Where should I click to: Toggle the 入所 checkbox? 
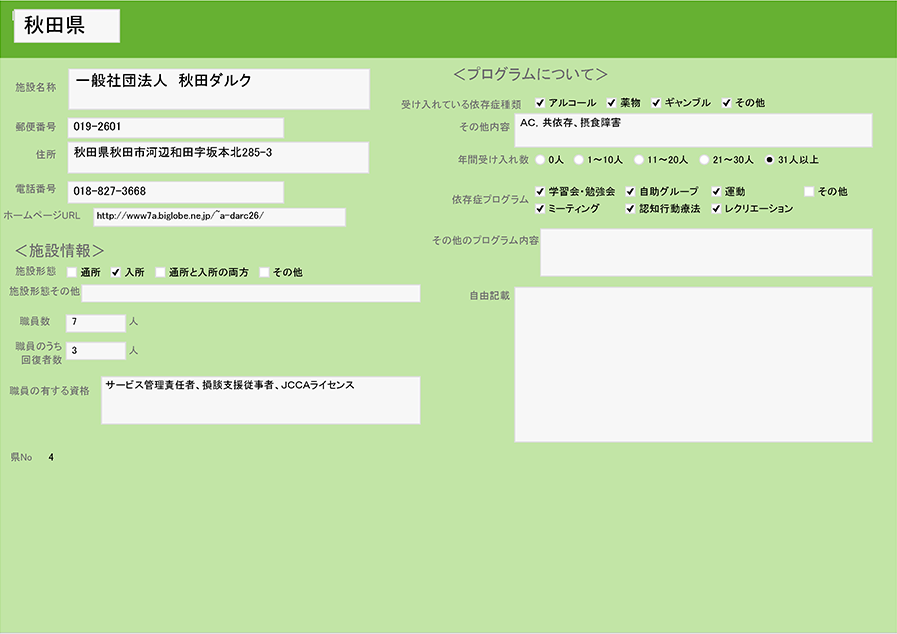pyautogui.click(x=116, y=272)
